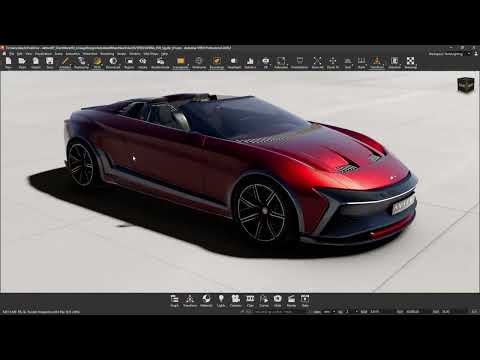Image resolution: width=480 pixels, height=360 pixels.
Task: Click the Region render toolbar icon
Action: (x=129, y=61)
